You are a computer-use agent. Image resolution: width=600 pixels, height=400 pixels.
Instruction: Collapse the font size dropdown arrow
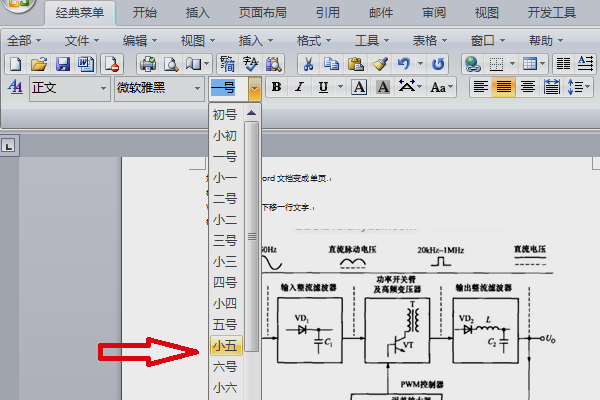[x=254, y=89]
